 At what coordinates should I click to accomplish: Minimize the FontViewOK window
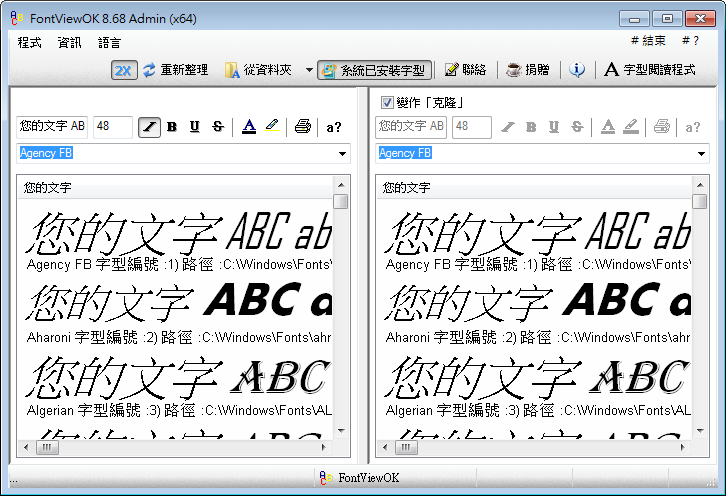click(x=634, y=19)
